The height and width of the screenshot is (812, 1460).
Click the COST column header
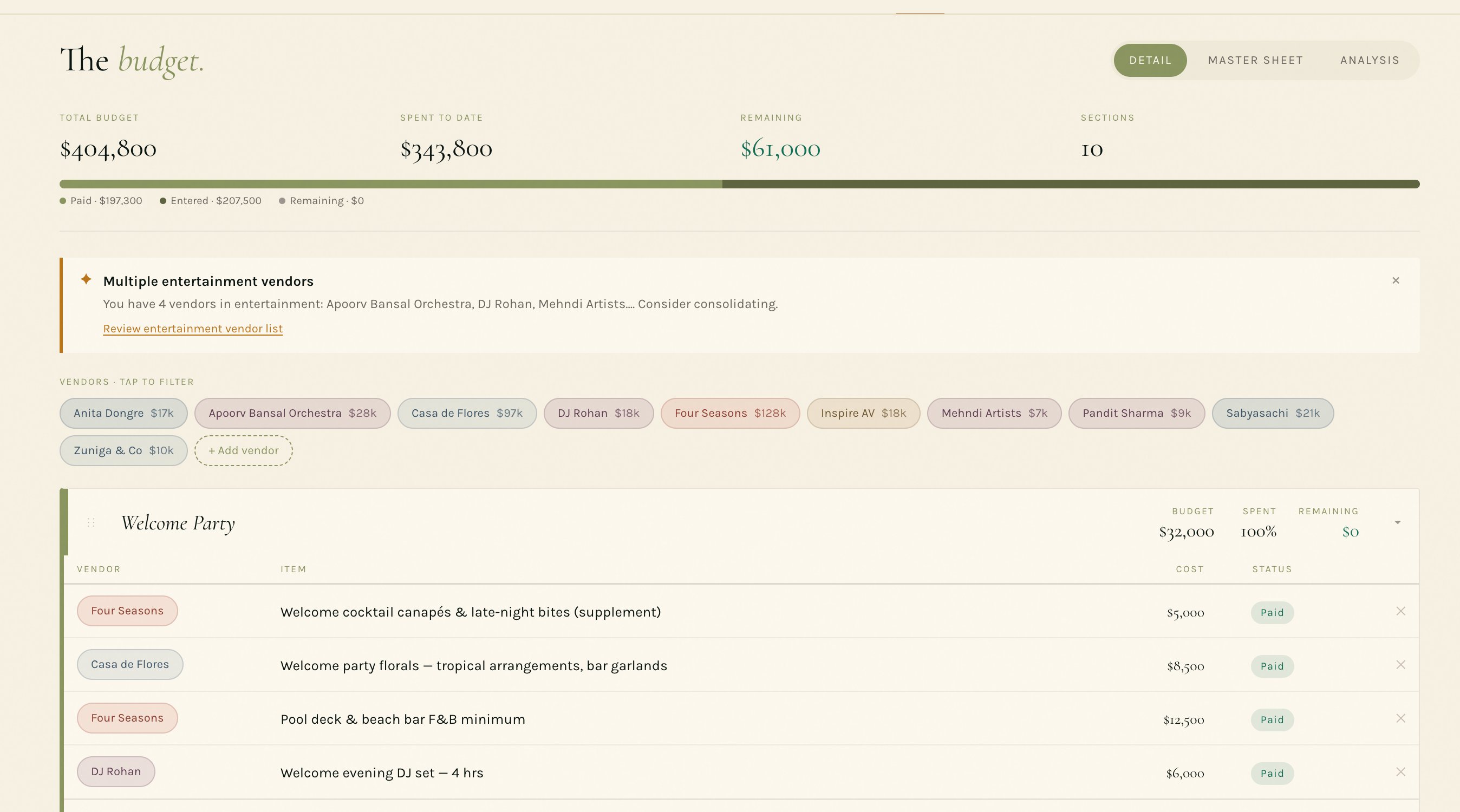[1190, 569]
